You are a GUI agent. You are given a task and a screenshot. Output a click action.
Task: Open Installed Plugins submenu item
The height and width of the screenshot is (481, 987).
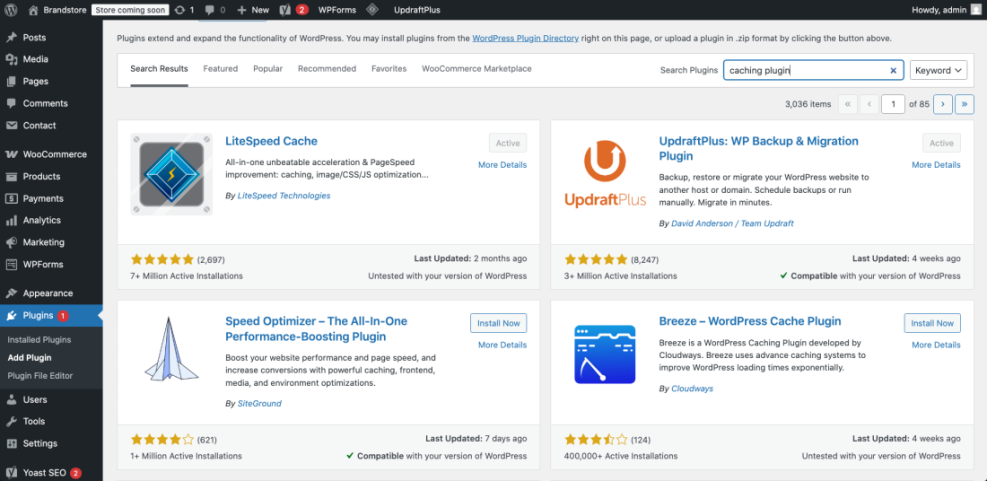pos(39,340)
